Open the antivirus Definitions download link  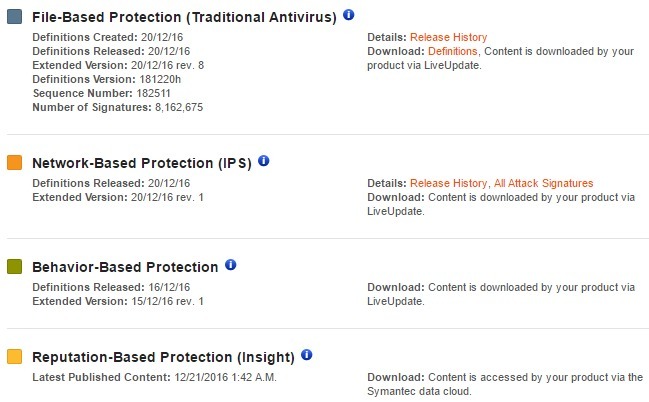pos(454,51)
